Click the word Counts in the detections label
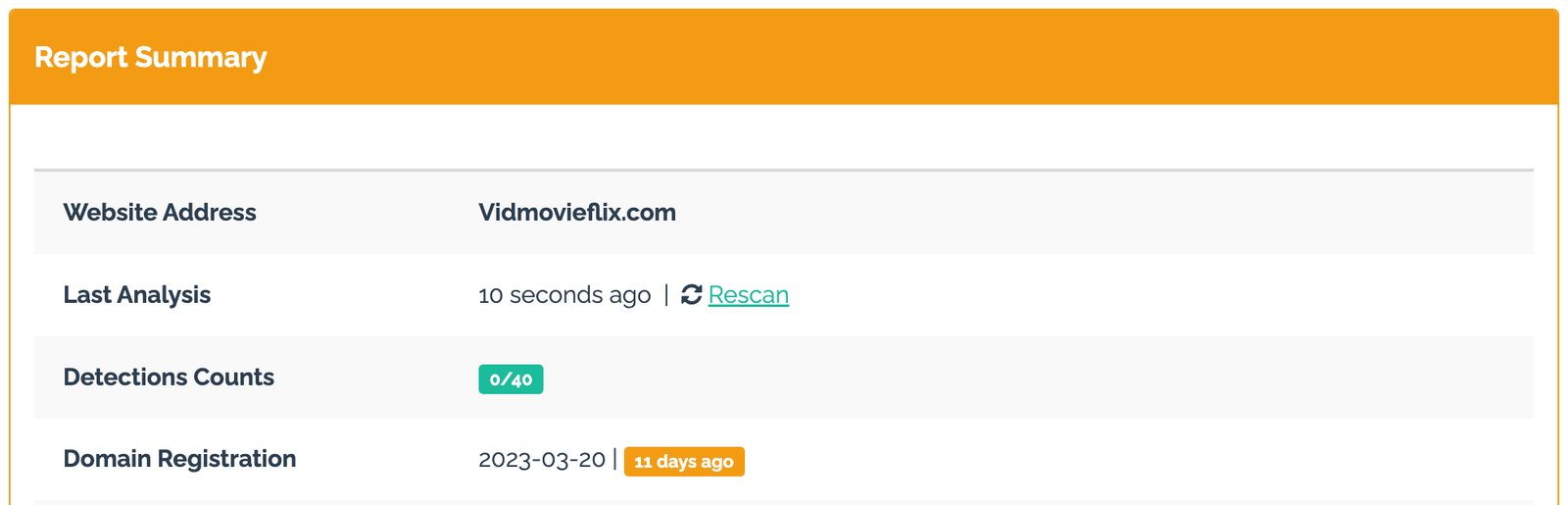The width and height of the screenshot is (1568, 505). [234, 378]
